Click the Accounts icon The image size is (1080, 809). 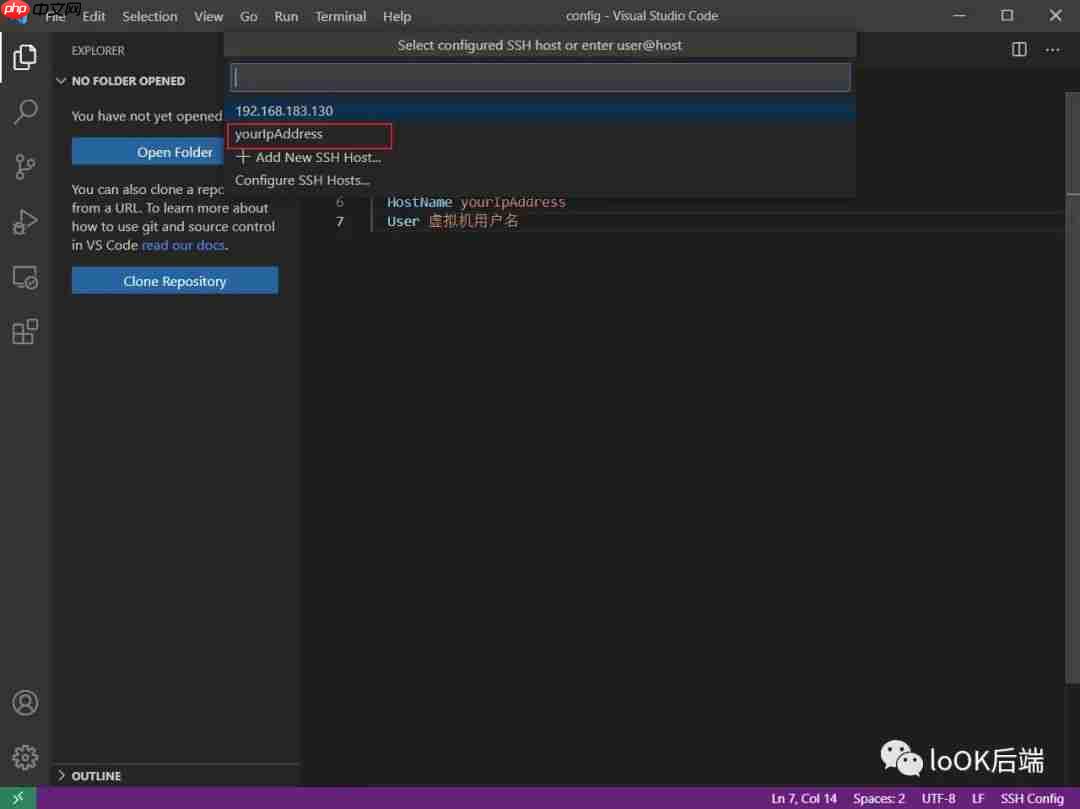point(24,702)
